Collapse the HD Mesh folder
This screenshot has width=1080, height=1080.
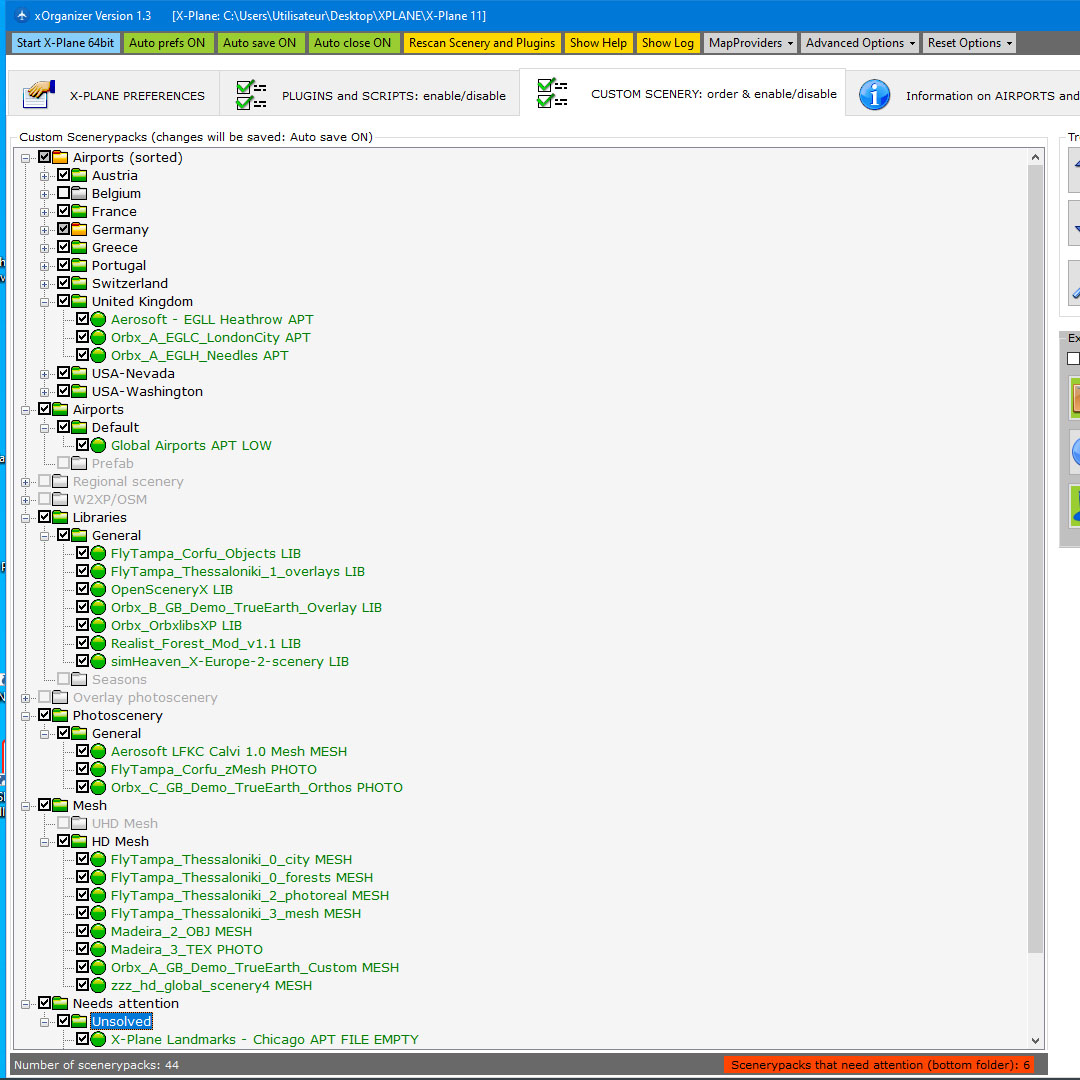(x=45, y=842)
